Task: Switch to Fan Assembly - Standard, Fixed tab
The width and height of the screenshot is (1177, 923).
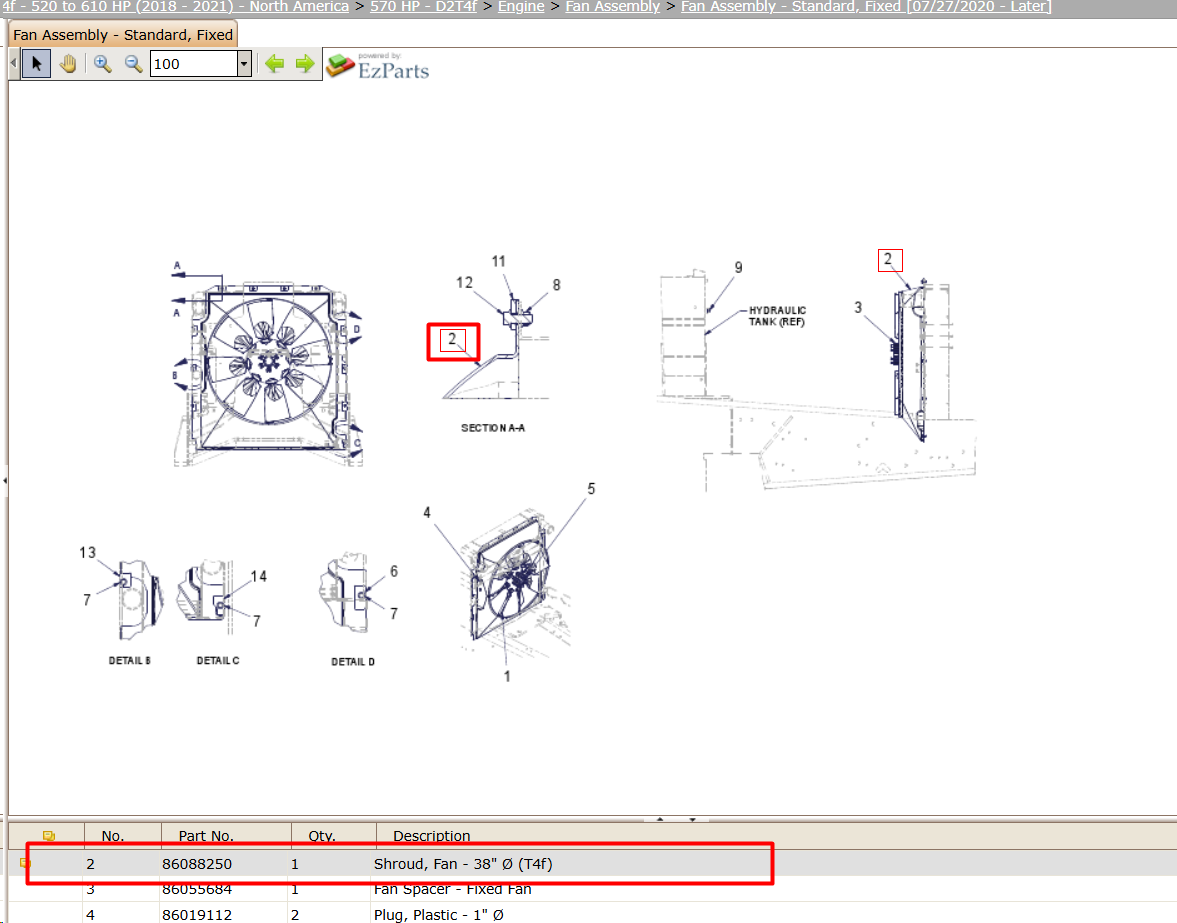Action: pos(123,35)
